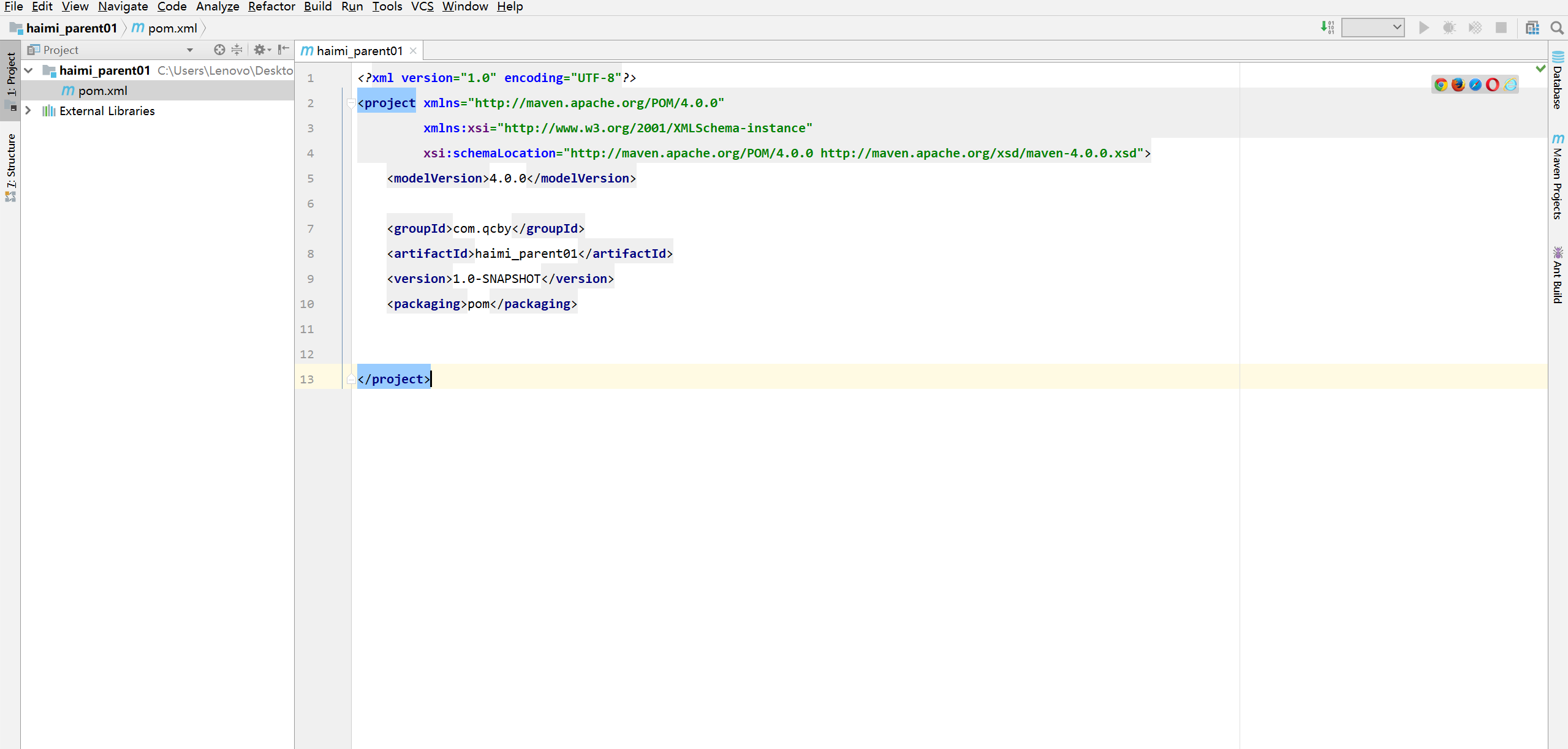Toggle the Database tool window

(1557, 81)
